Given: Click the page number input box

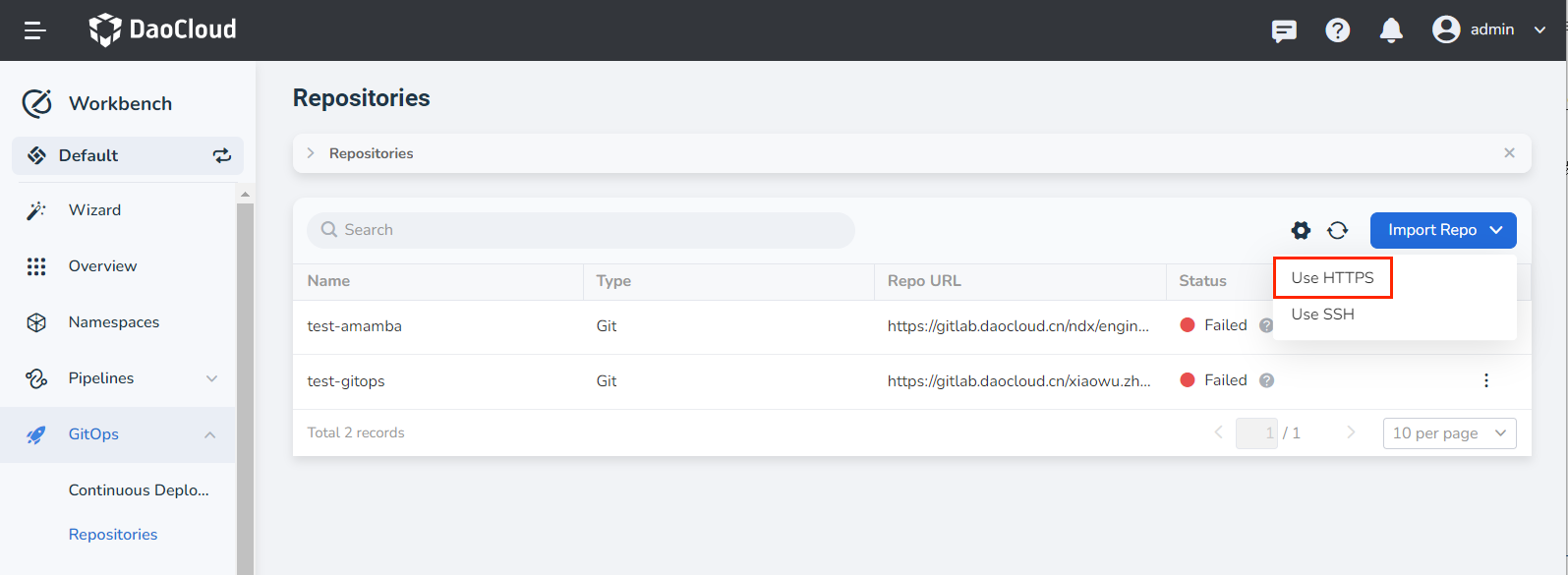Looking at the screenshot, I should pos(1256,433).
